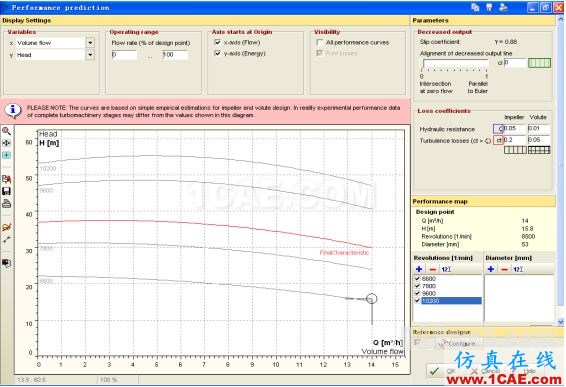Image resolution: width=566 pixels, height=387 pixels.
Task: Expand the Parameters panel scroll-down chevron
Action: coord(560,321)
